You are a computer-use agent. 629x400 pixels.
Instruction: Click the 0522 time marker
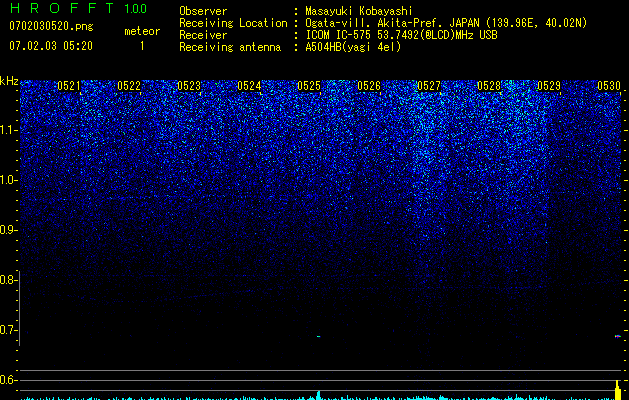click(129, 86)
